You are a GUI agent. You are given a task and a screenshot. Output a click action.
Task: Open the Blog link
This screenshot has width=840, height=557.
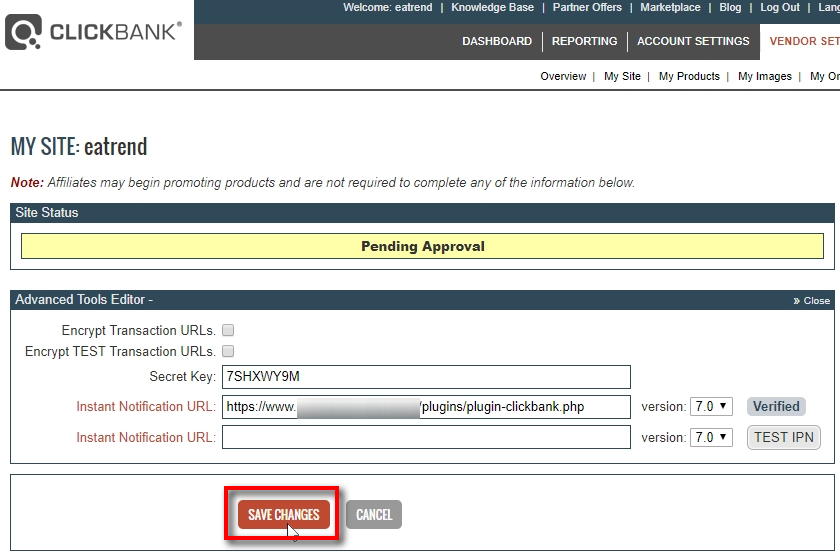coord(730,7)
